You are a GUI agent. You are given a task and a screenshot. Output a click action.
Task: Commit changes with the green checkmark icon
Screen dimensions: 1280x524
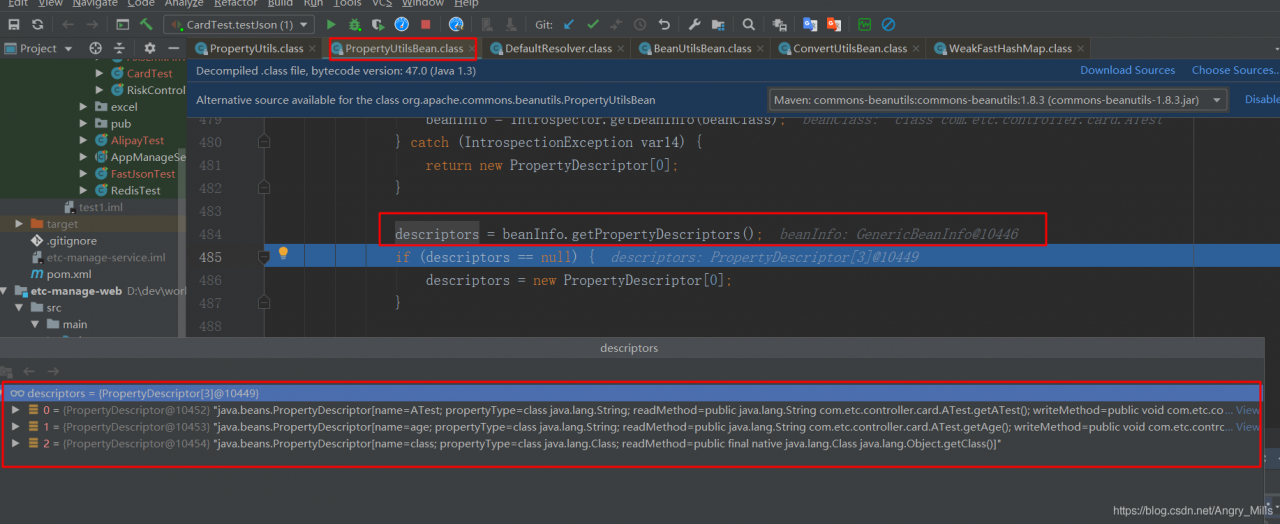(x=593, y=24)
